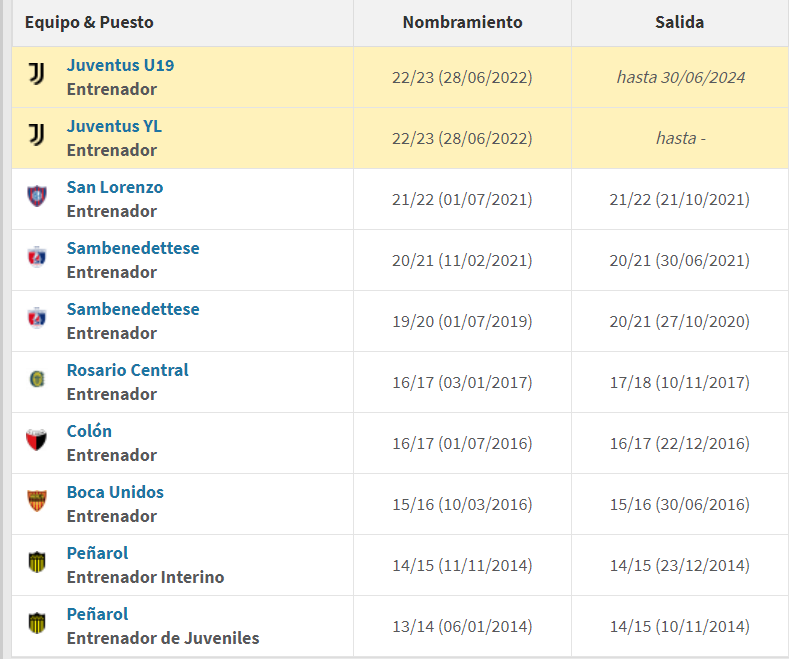Viewport: 789px width, 659px height.
Task: Click the Nombramiento column header
Action: point(462,22)
